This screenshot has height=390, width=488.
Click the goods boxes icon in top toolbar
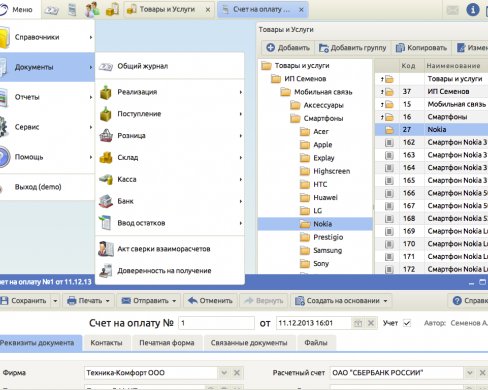point(112,10)
